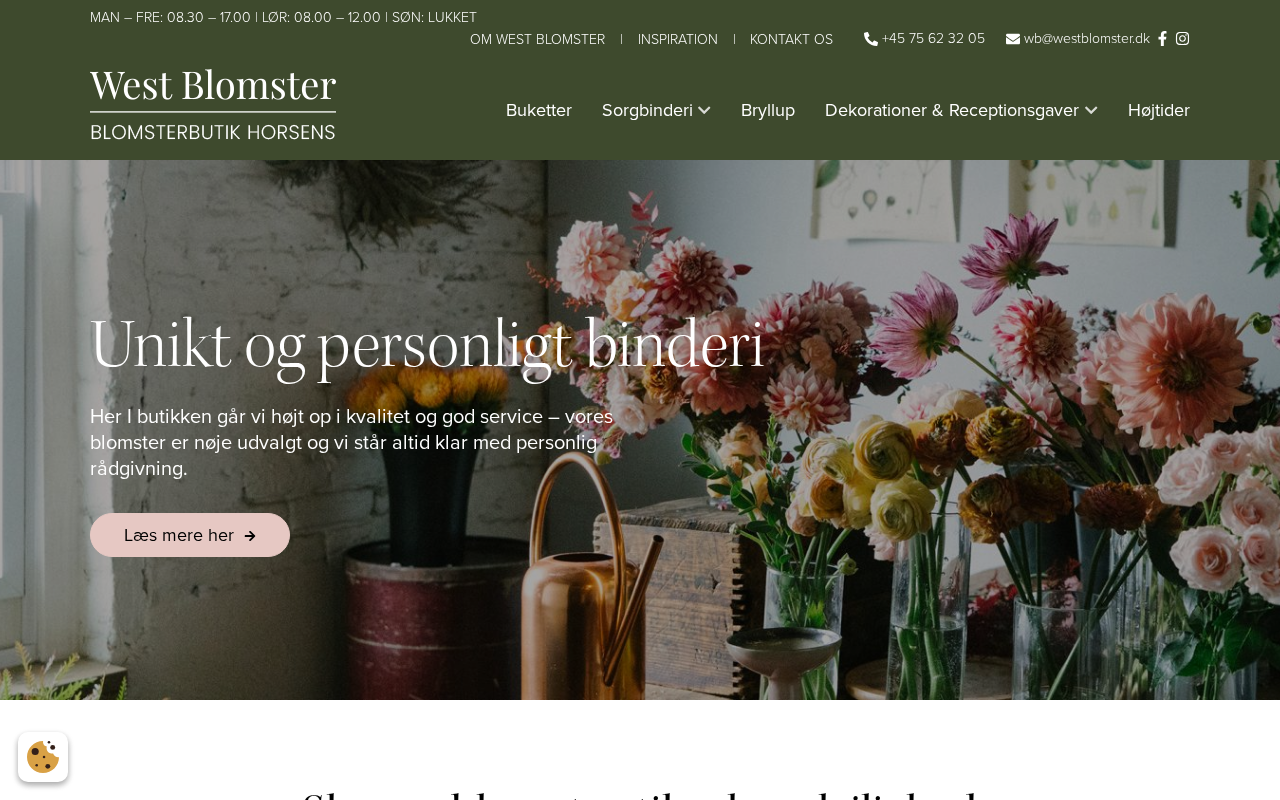The width and height of the screenshot is (1280, 800).
Task: Go to Buketter page
Action: pos(539,110)
